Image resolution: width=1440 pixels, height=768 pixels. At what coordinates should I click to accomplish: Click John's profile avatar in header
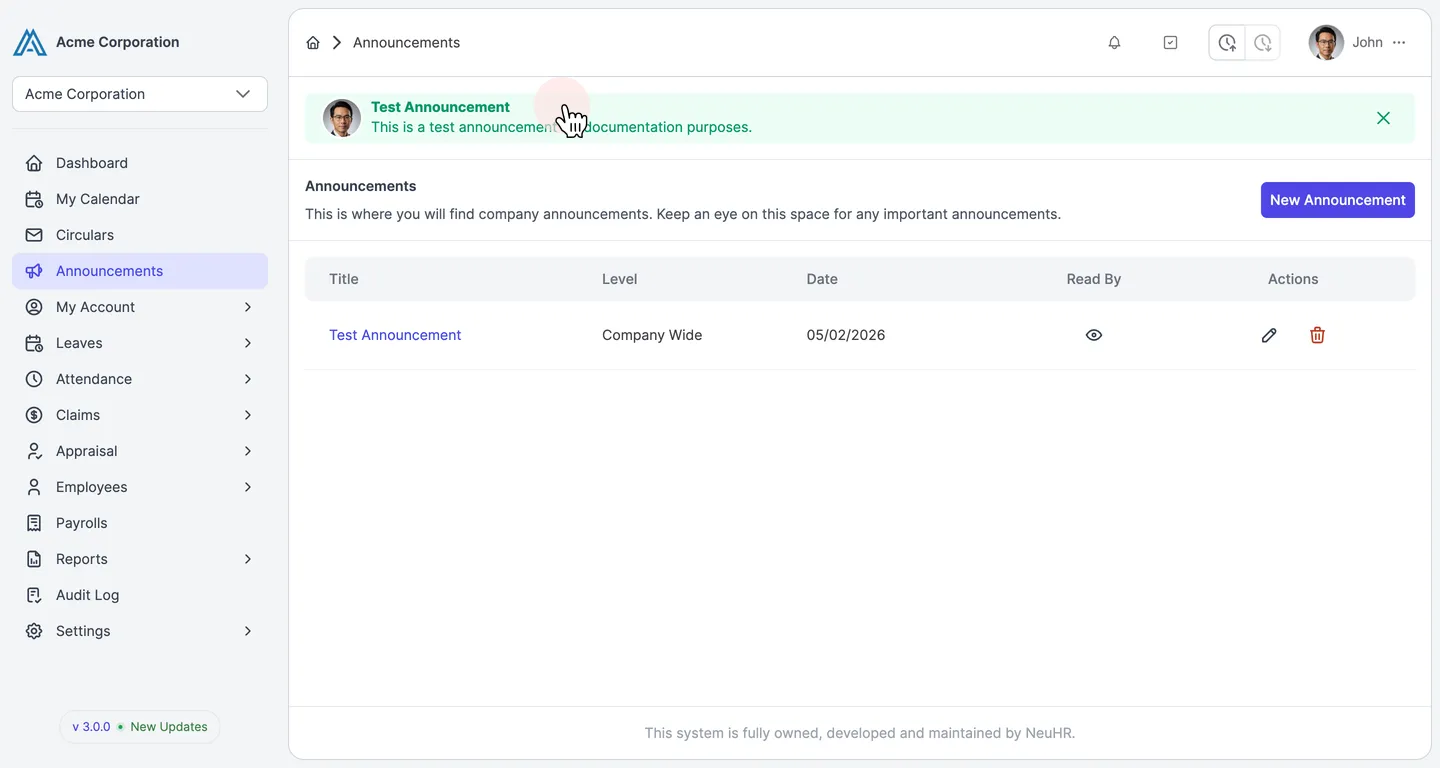tap(1326, 42)
